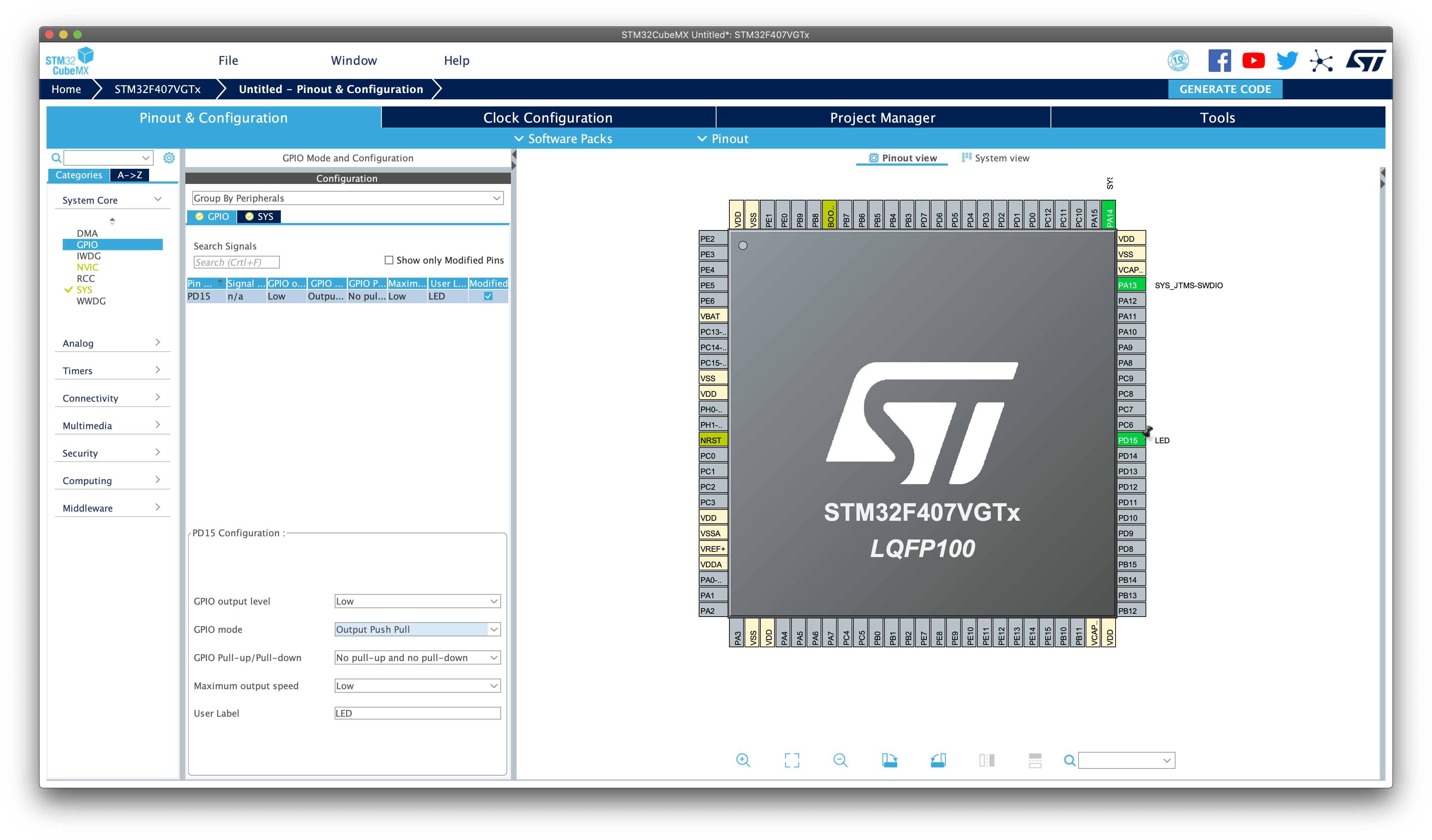Click the fit-to-screen pinout icon
Screen dimensions: 1432x840
tap(791, 760)
